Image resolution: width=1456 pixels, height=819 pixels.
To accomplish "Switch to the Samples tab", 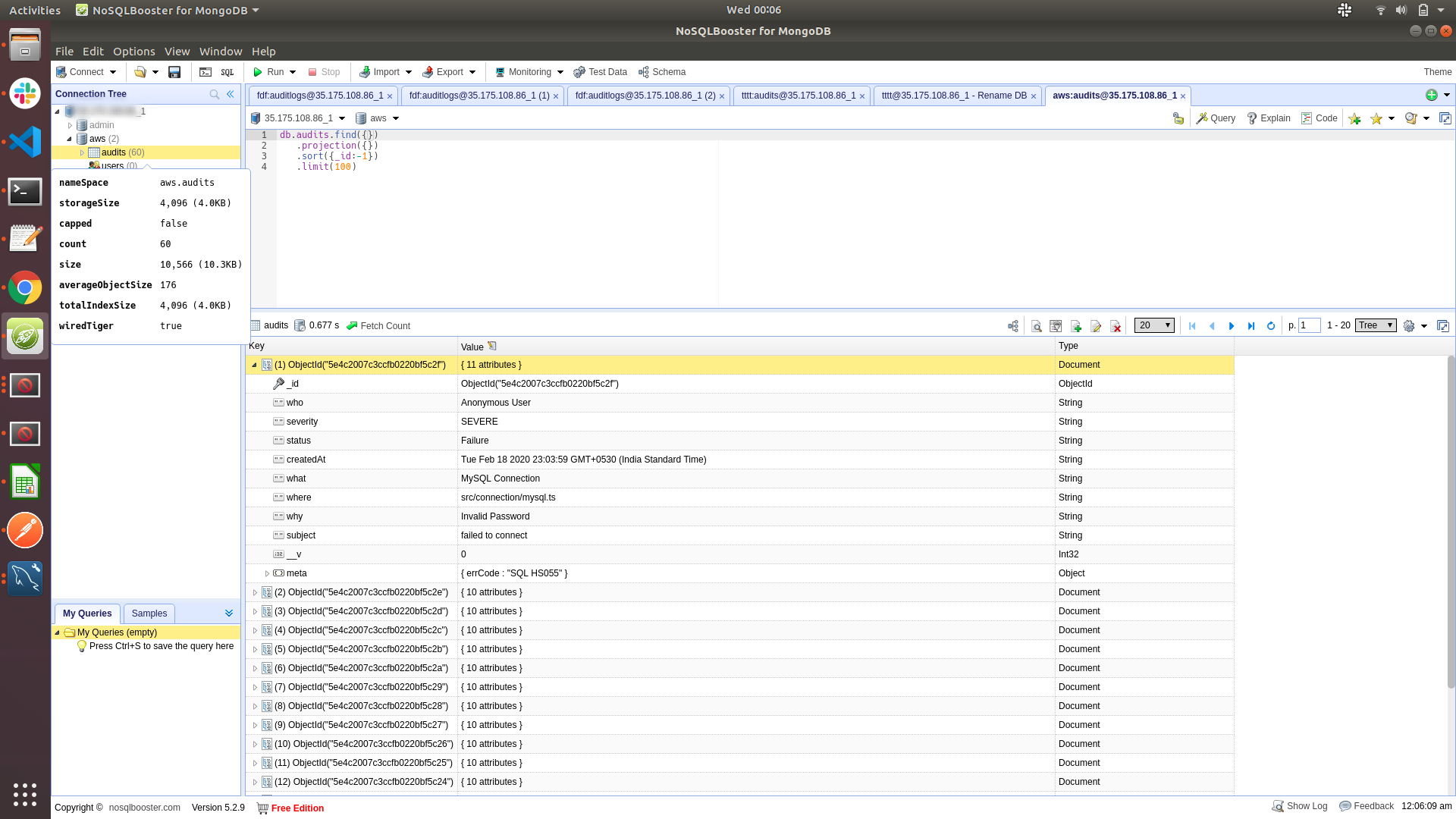I will coord(149,613).
